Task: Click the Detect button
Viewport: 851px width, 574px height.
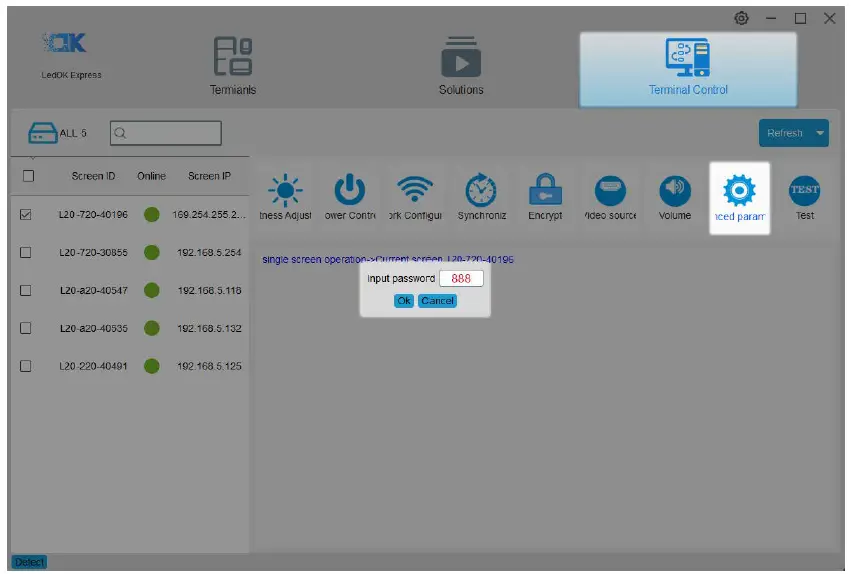Action: point(29,562)
